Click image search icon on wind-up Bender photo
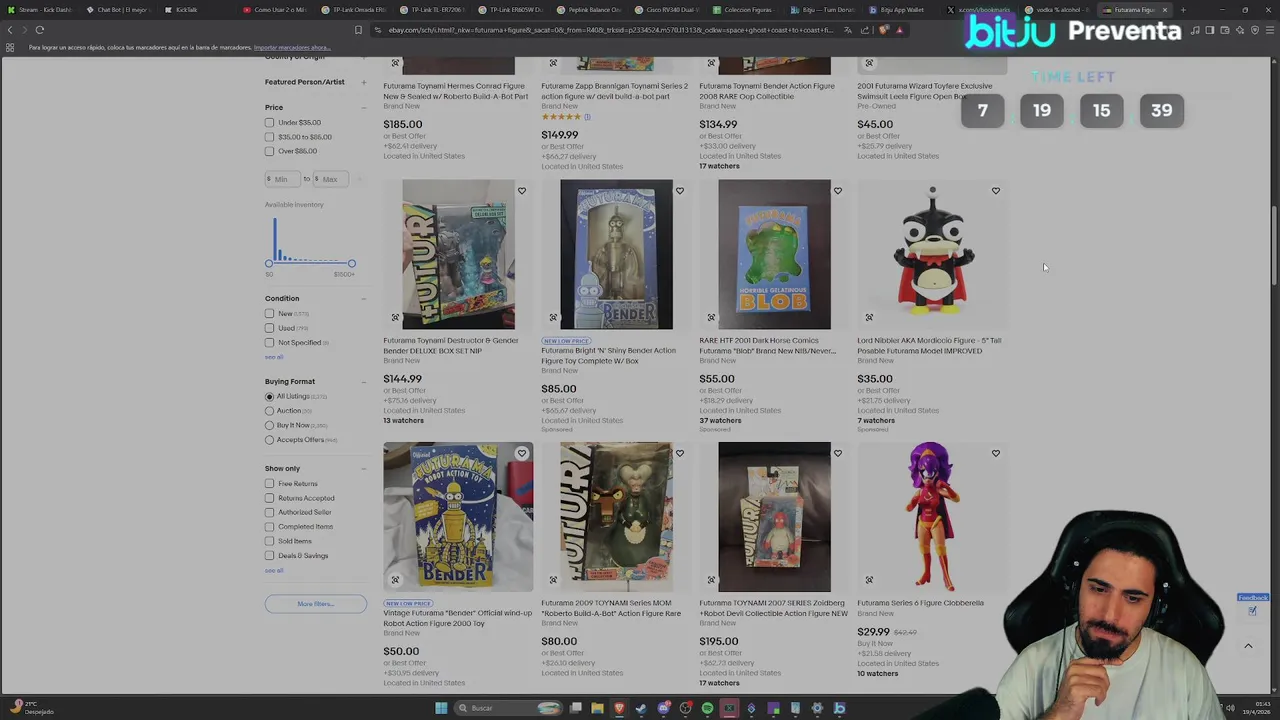This screenshot has width=1280, height=720. click(x=395, y=580)
